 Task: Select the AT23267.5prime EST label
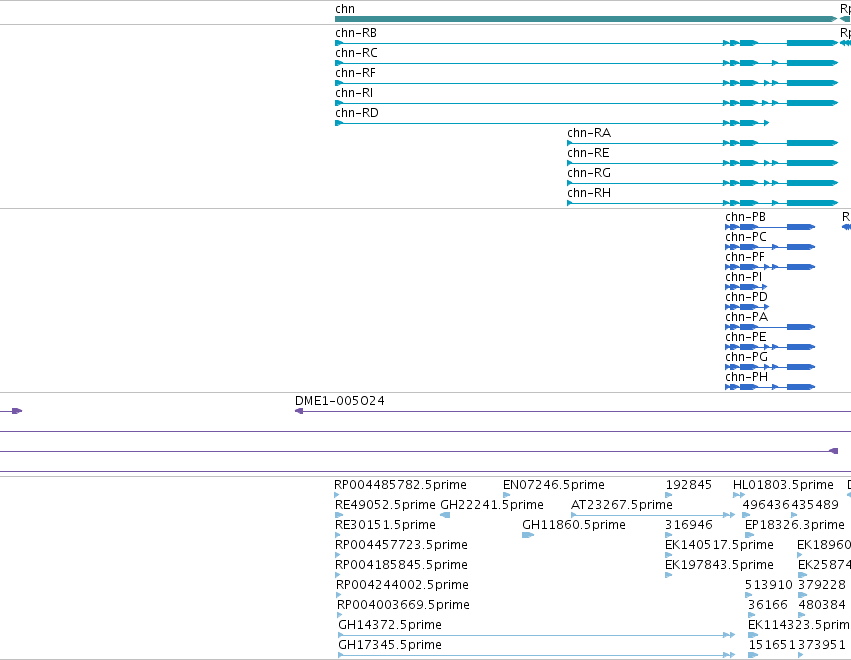click(622, 505)
